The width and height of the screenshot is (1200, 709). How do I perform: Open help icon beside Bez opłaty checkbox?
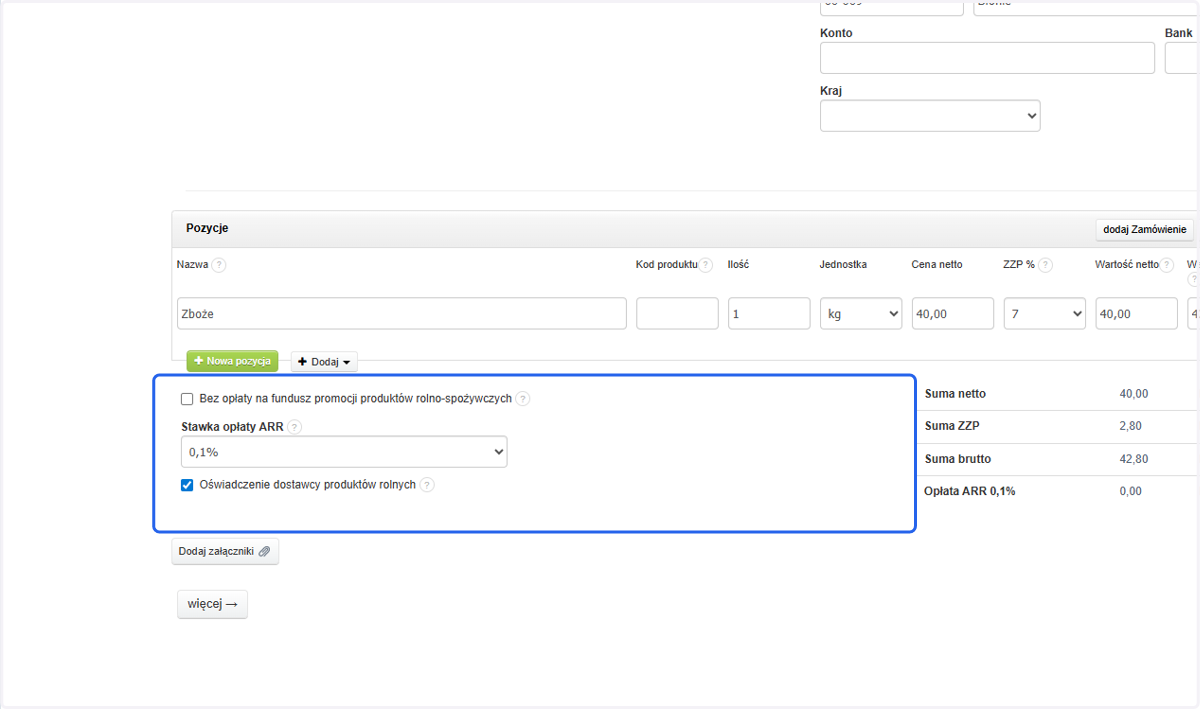point(523,399)
